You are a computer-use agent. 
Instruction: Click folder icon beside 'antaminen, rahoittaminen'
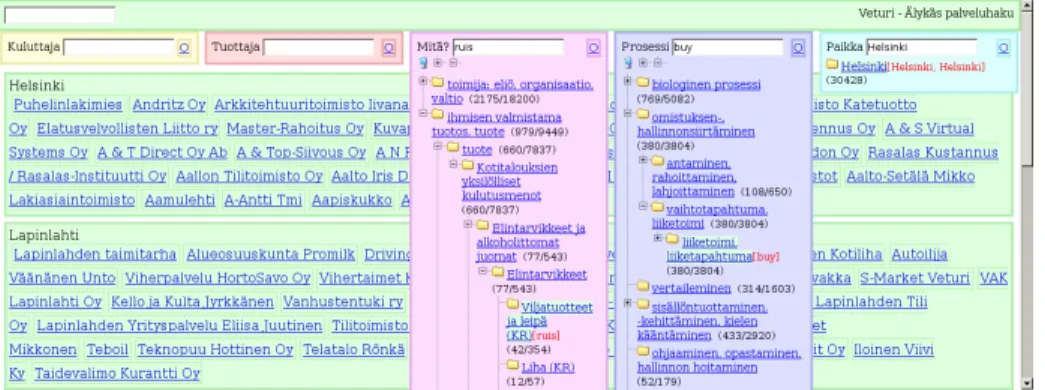pyautogui.click(x=658, y=161)
